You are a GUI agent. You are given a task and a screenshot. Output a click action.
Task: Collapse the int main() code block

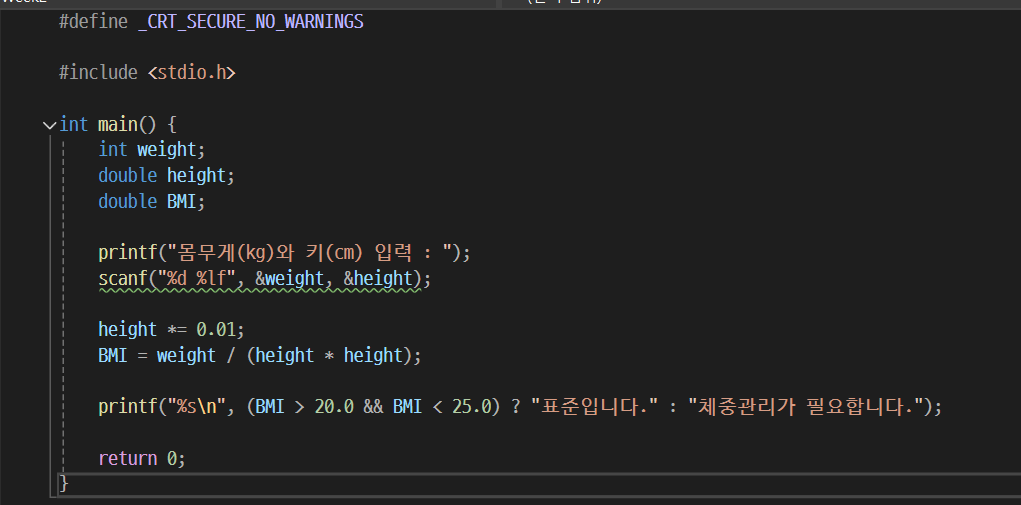click(49, 125)
